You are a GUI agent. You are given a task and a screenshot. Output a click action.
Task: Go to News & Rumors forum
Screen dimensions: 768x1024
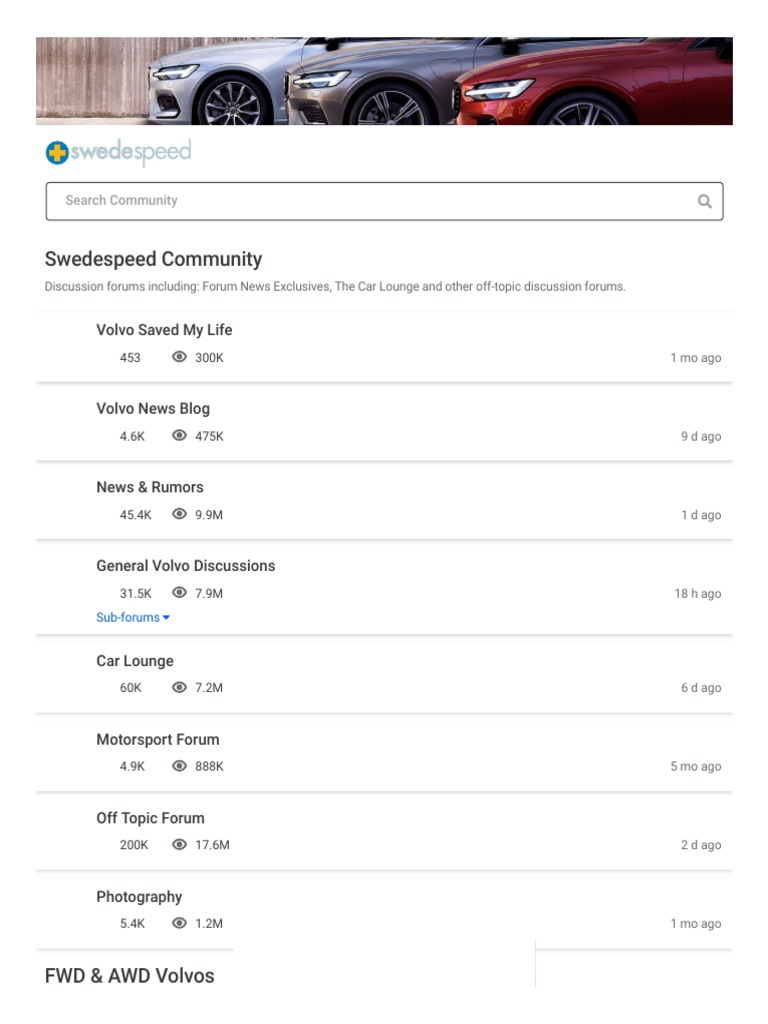pyautogui.click(x=150, y=487)
